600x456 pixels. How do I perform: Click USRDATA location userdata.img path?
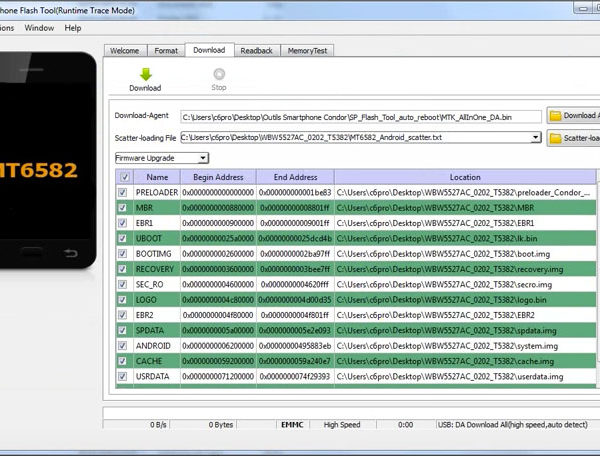450,376
